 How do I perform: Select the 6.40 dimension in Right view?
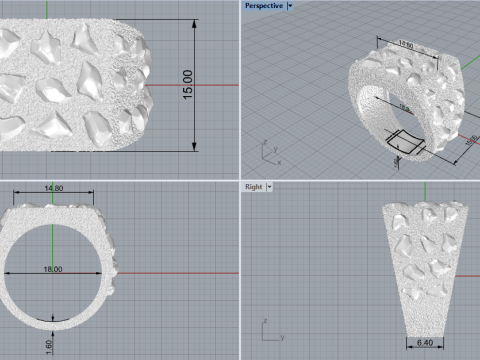[x=425, y=343]
